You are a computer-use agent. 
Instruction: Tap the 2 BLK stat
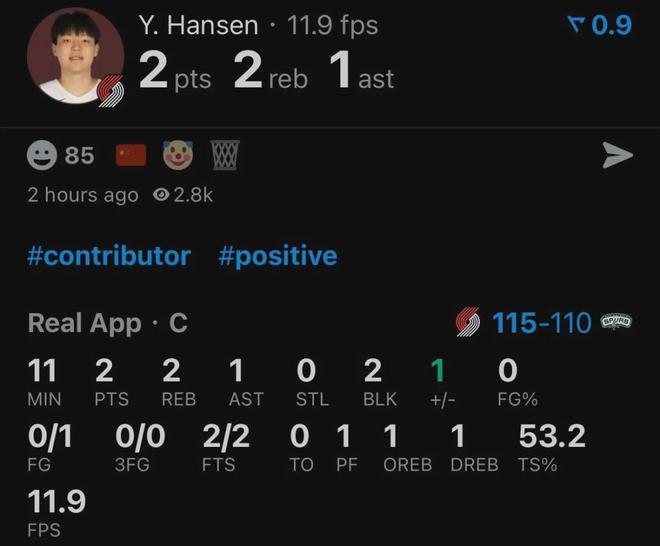[372, 372]
